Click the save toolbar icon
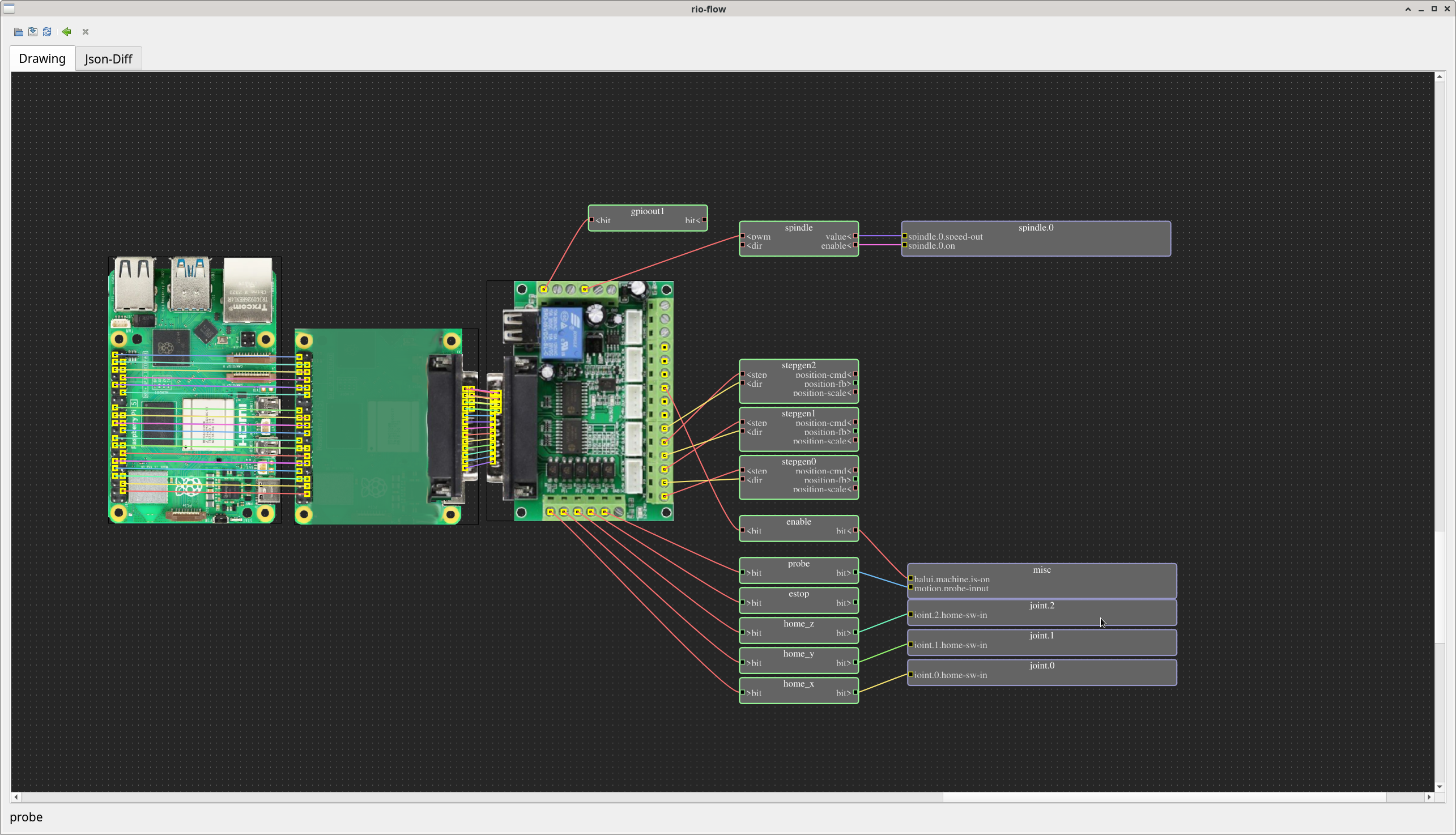The width and height of the screenshot is (1456, 835). (33, 32)
